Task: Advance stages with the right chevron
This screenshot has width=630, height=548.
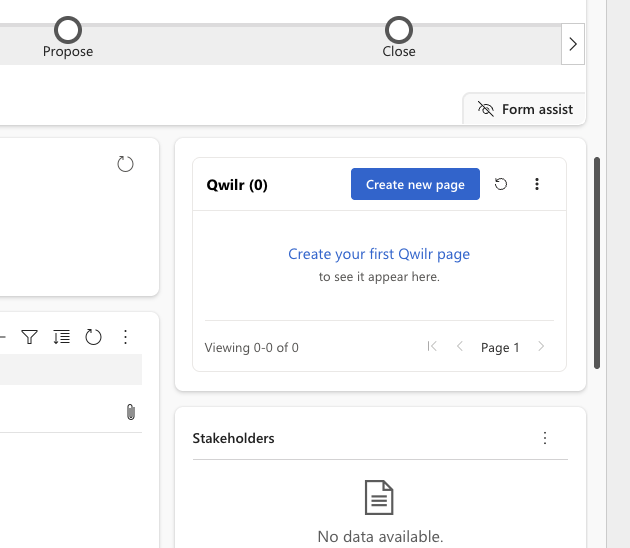Action: (573, 44)
